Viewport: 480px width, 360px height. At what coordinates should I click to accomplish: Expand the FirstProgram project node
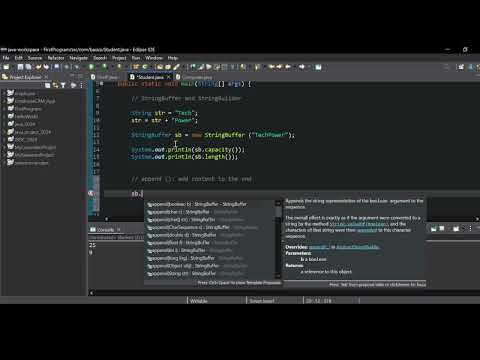[4, 109]
